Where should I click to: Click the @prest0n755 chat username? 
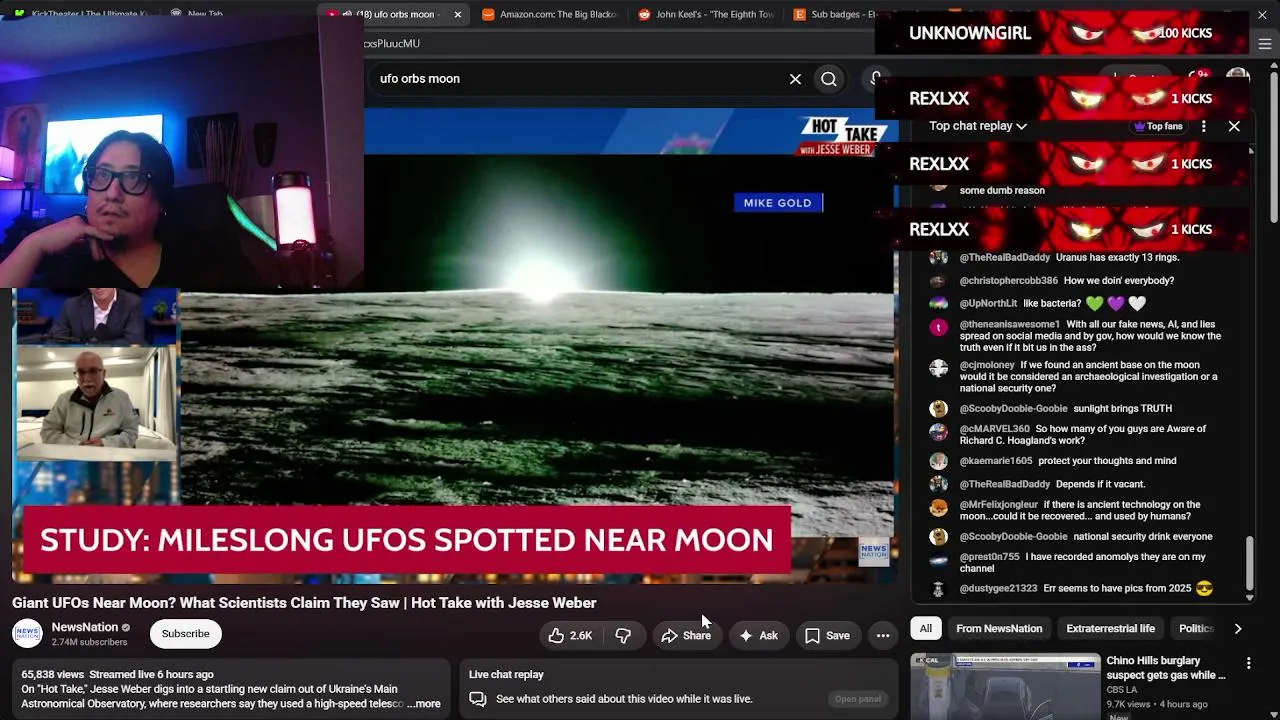990,557
